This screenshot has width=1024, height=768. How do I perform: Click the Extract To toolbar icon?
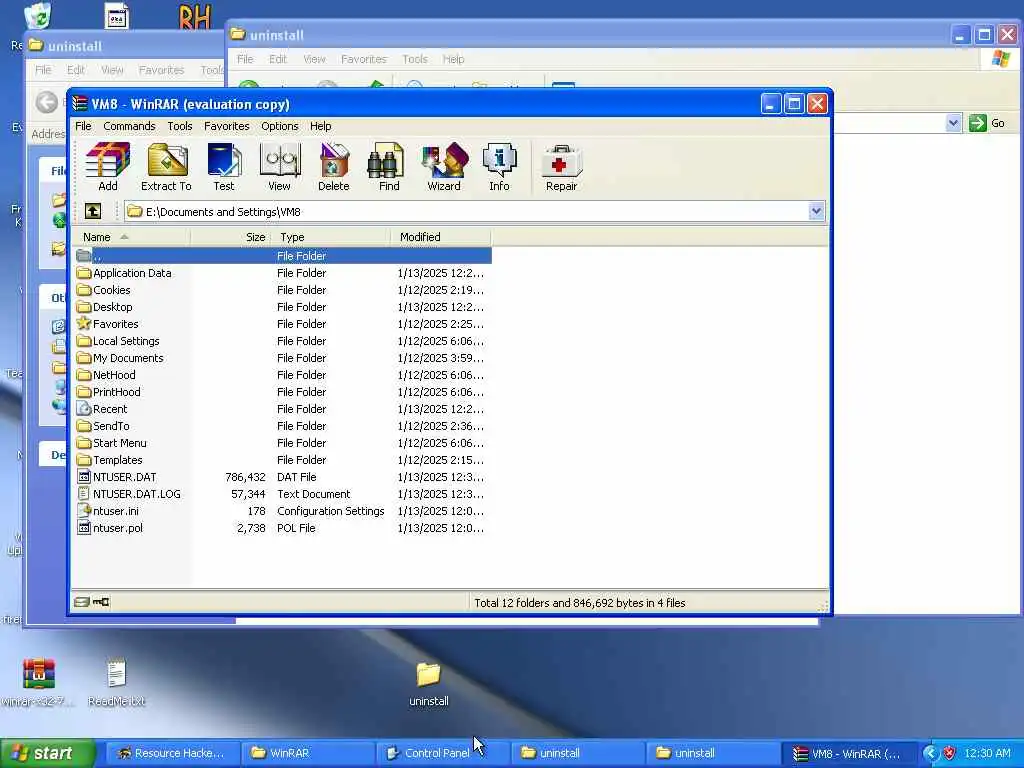[167, 167]
